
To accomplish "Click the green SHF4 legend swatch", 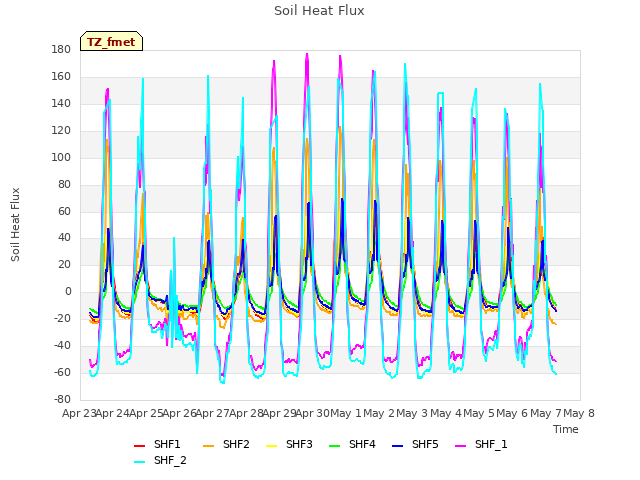I will coord(335,446).
